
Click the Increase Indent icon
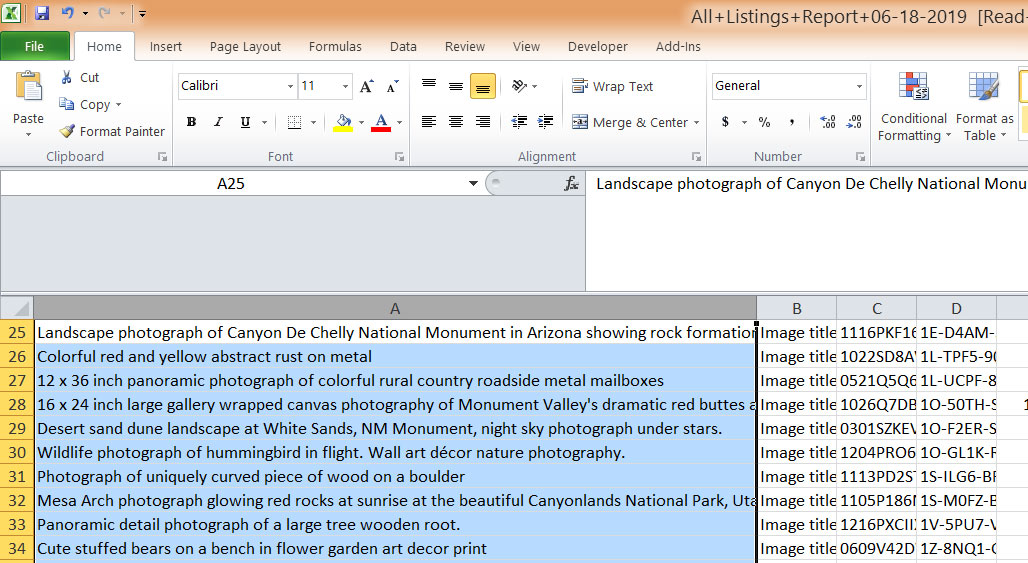pyautogui.click(x=547, y=122)
